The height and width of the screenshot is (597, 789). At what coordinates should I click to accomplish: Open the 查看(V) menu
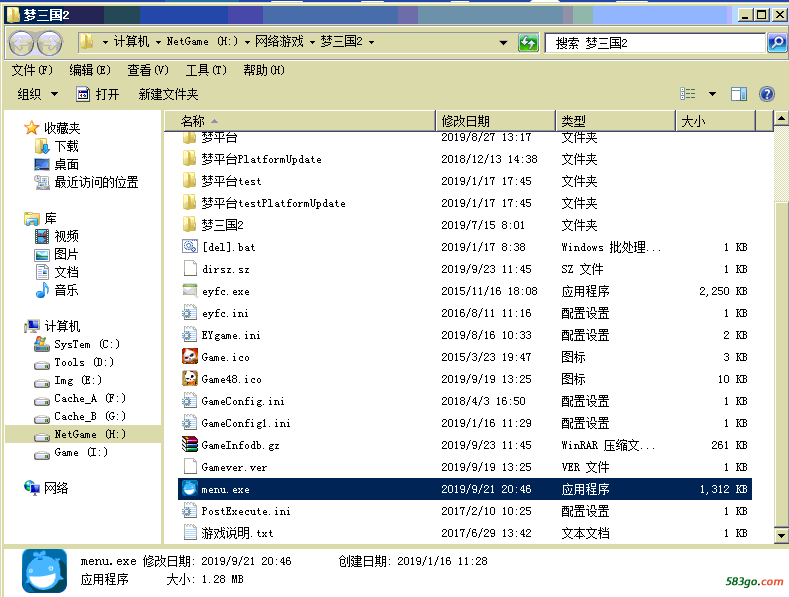(x=148, y=70)
